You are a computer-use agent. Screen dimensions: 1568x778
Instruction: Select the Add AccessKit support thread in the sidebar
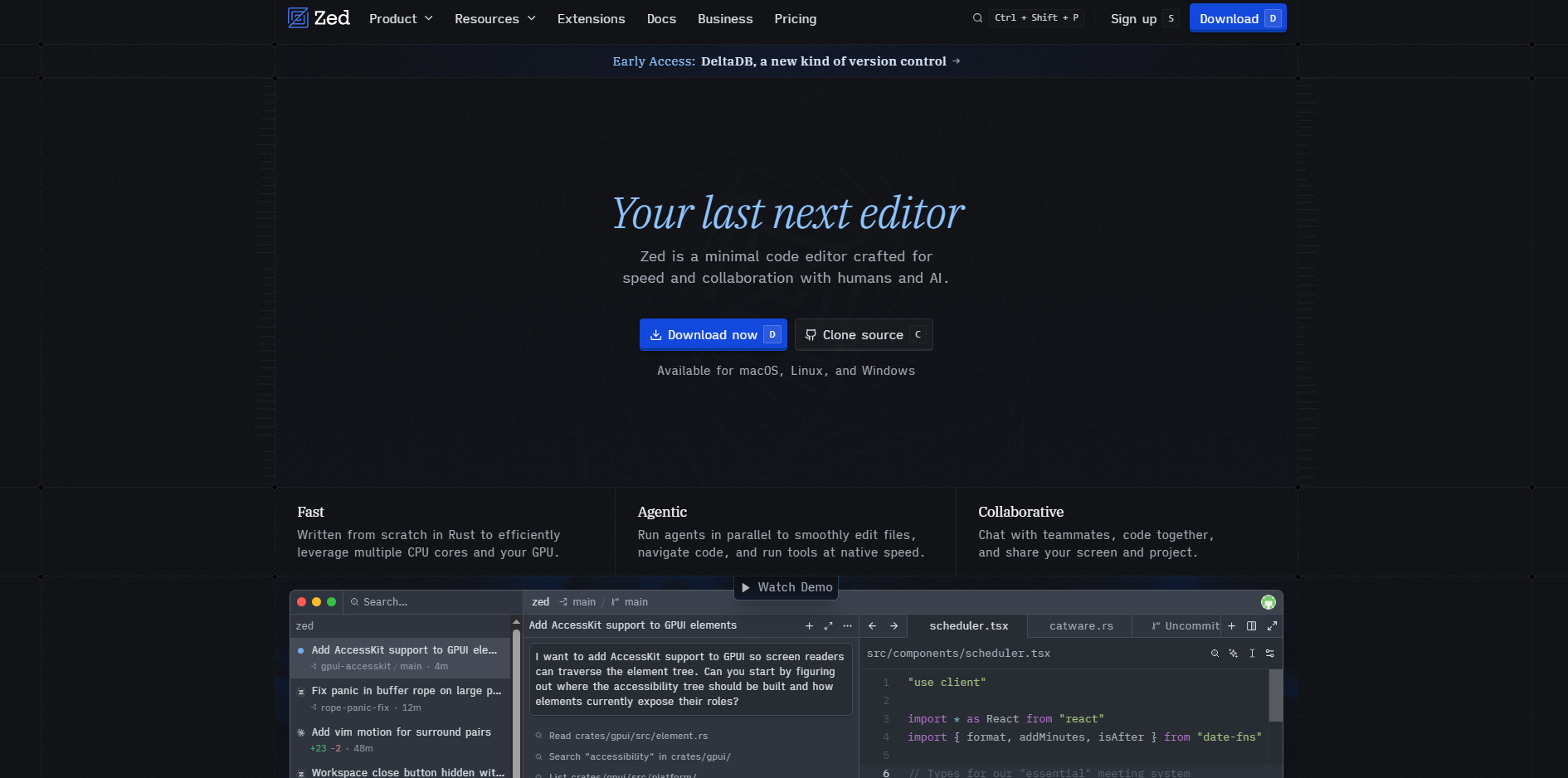tap(401, 658)
